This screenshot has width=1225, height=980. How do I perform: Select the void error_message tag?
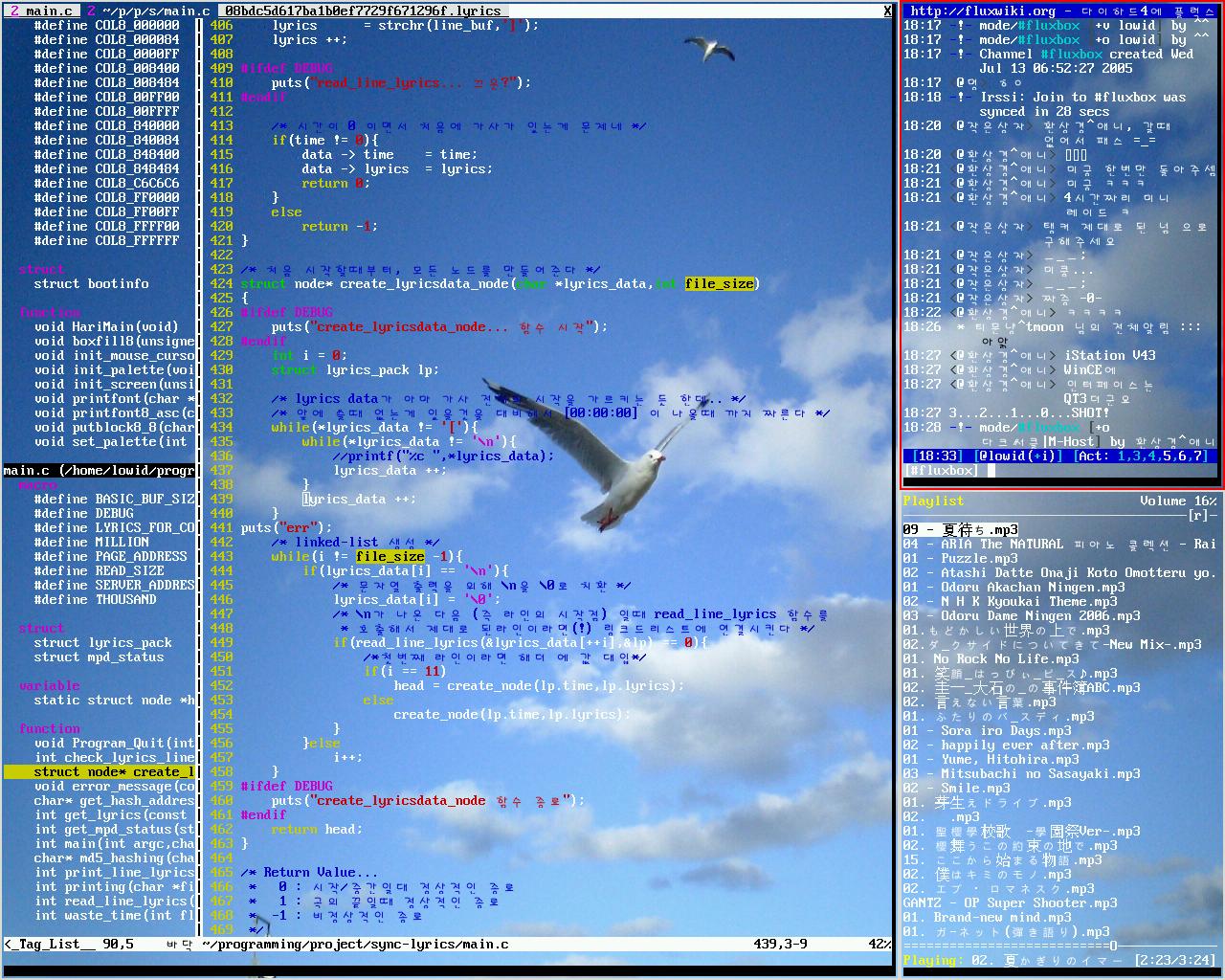[x=114, y=786]
